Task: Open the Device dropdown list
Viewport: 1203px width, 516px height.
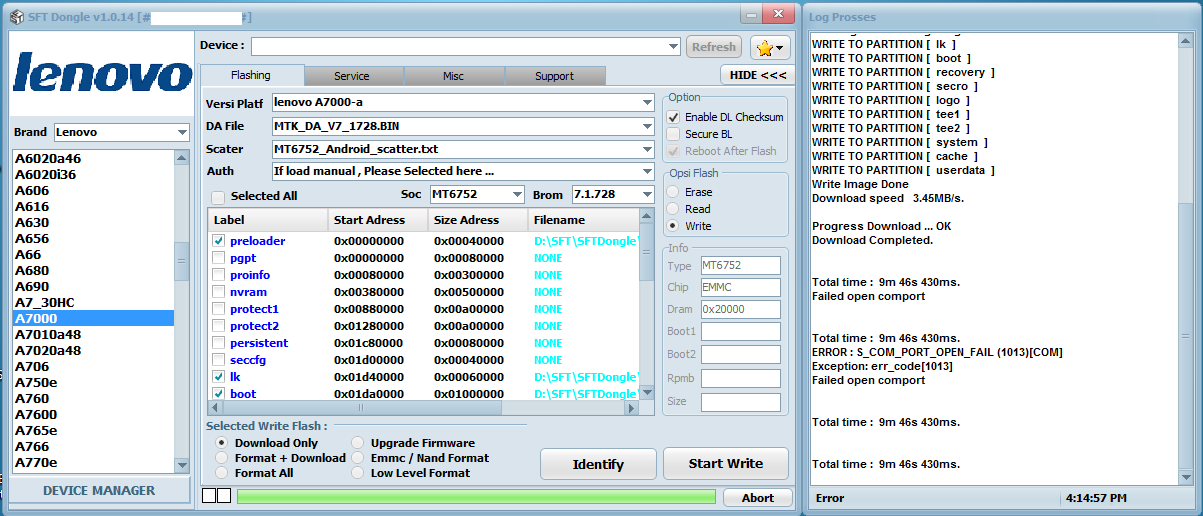Action: [673, 46]
